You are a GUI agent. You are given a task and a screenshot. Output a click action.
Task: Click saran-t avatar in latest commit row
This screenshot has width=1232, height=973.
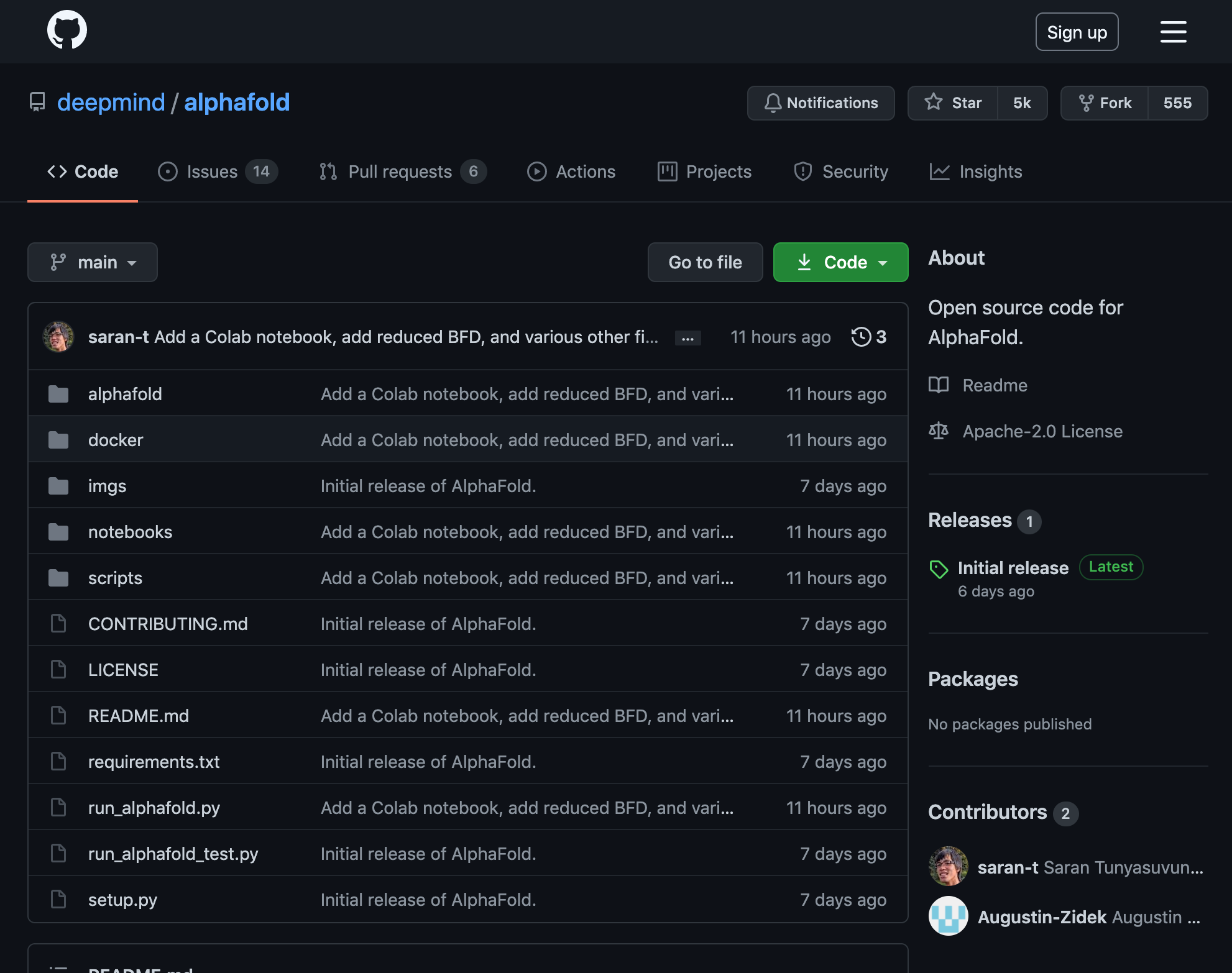click(58, 337)
